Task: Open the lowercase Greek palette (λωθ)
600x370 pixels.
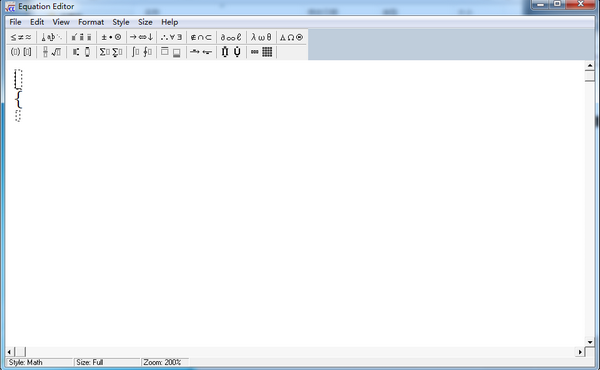Action: 261,37
